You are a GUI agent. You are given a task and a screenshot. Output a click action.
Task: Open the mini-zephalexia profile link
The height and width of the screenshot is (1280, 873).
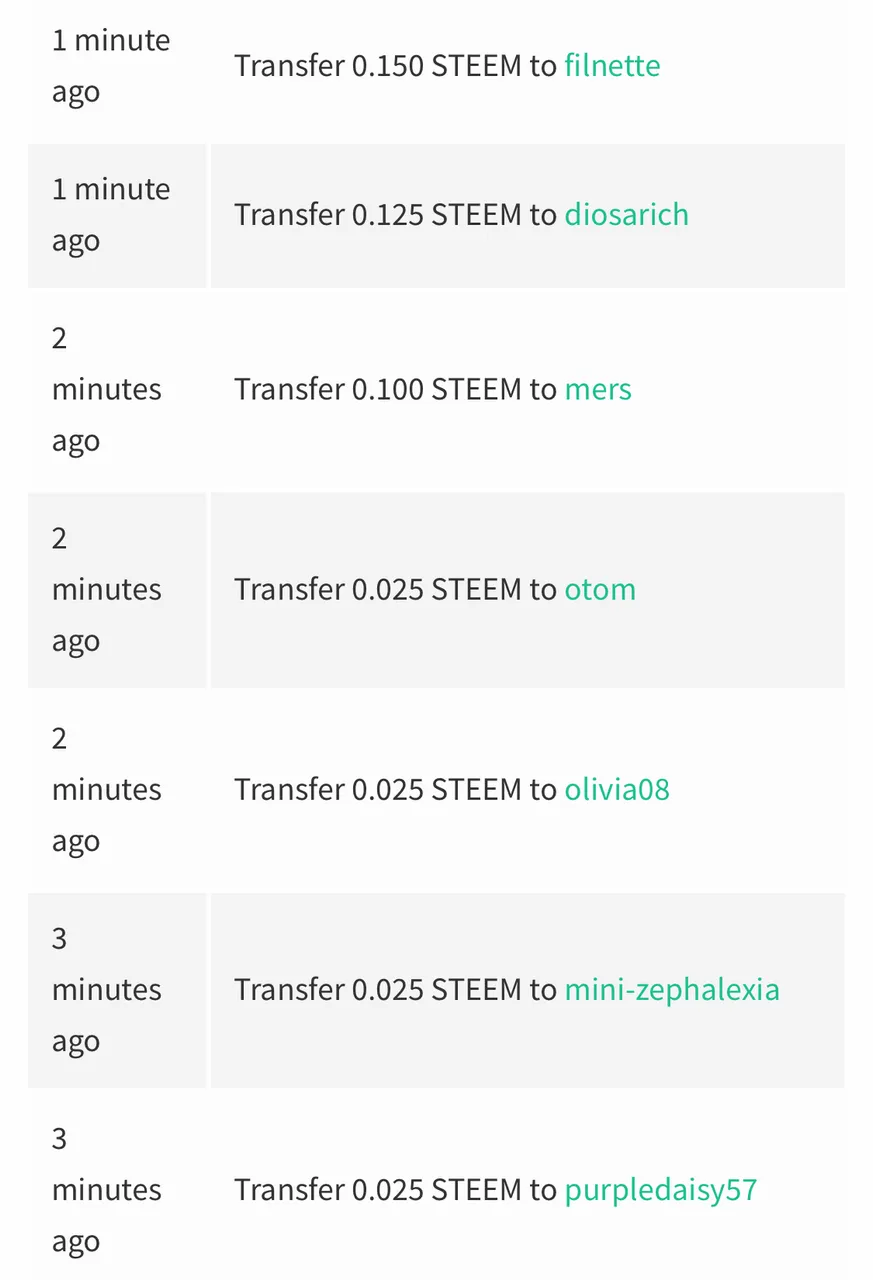672,989
